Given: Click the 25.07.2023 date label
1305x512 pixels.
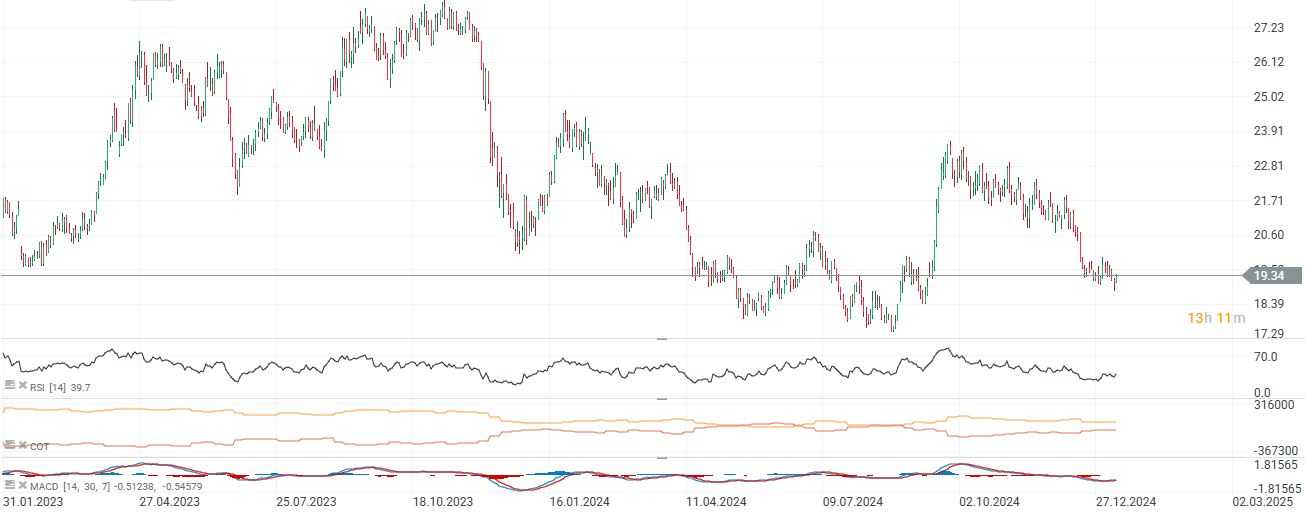Looking at the screenshot, I should coord(307,502).
